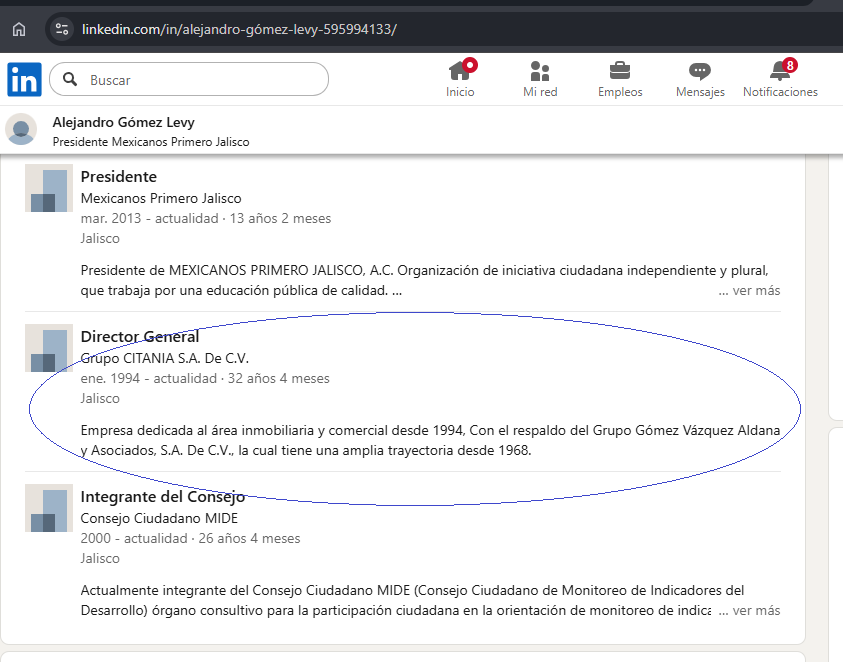Click 'Jalisco' location under Director General
The image size is (843, 662).
(100, 398)
